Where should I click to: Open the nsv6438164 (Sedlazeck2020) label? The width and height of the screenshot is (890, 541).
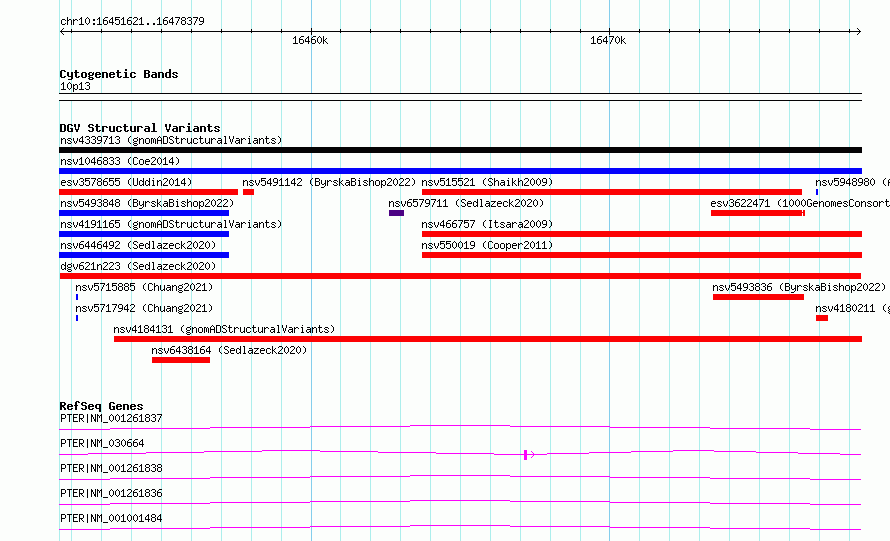[229, 350]
